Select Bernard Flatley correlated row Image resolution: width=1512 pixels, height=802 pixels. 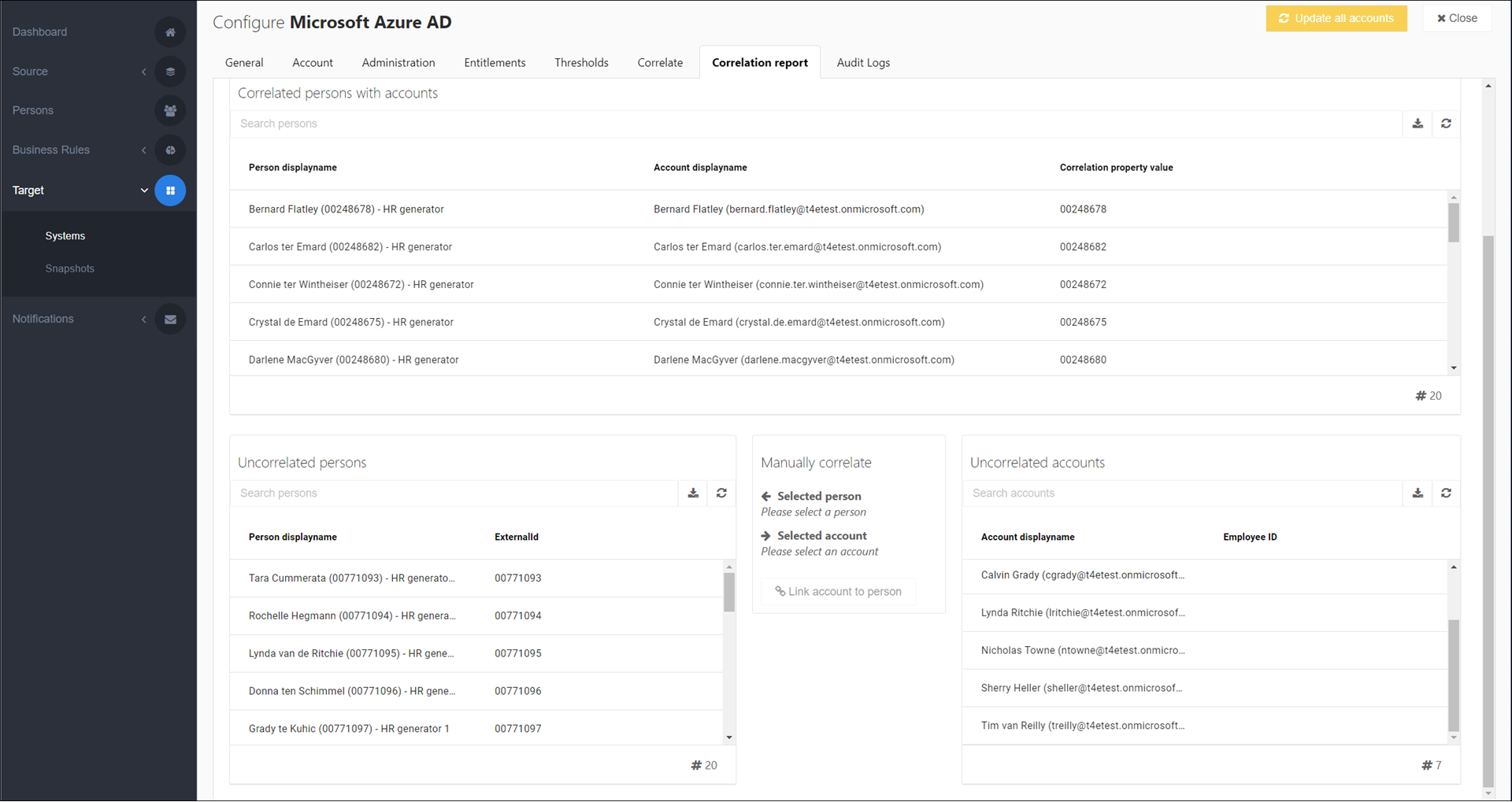(x=839, y=209)
